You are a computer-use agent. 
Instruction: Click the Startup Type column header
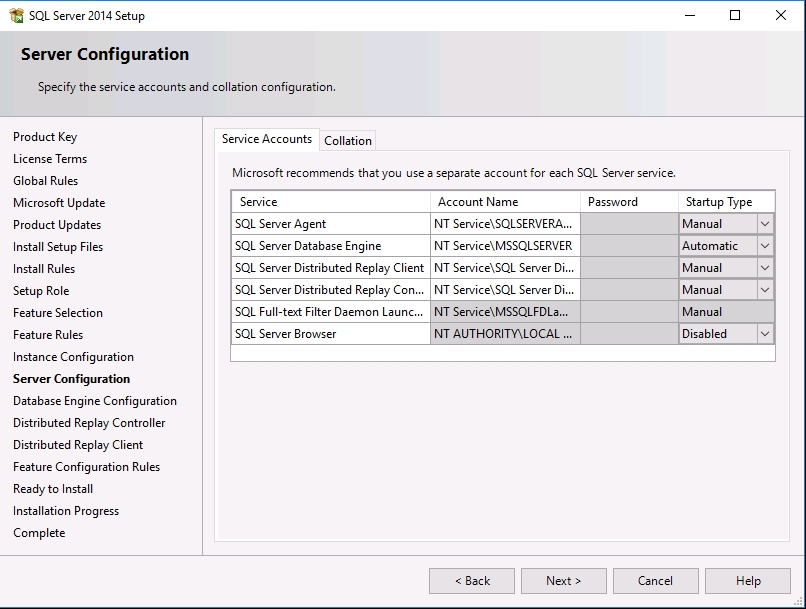(726, 202)
